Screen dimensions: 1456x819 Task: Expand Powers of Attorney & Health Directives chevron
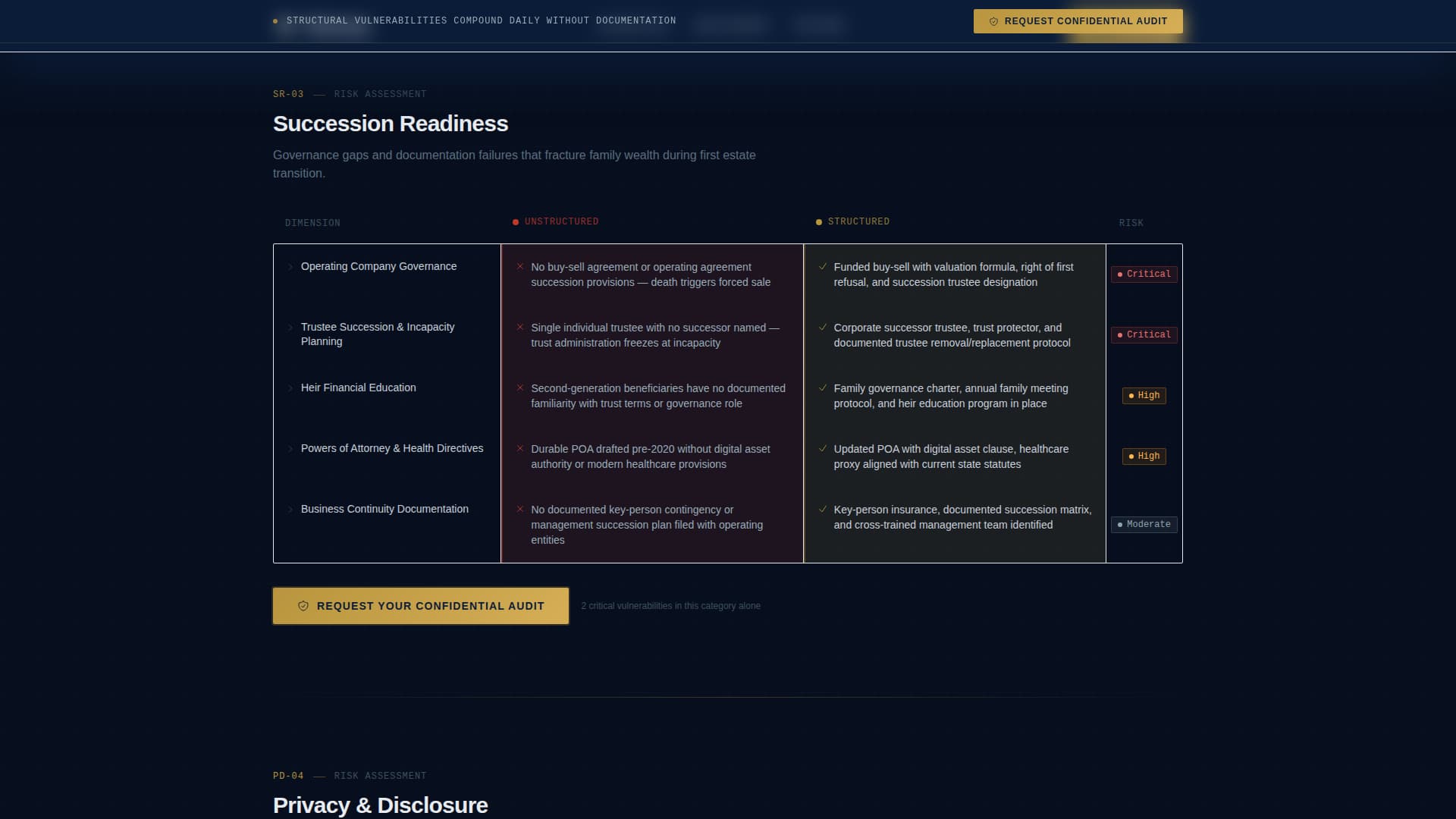pyautogui.click(x=290, y=449)
